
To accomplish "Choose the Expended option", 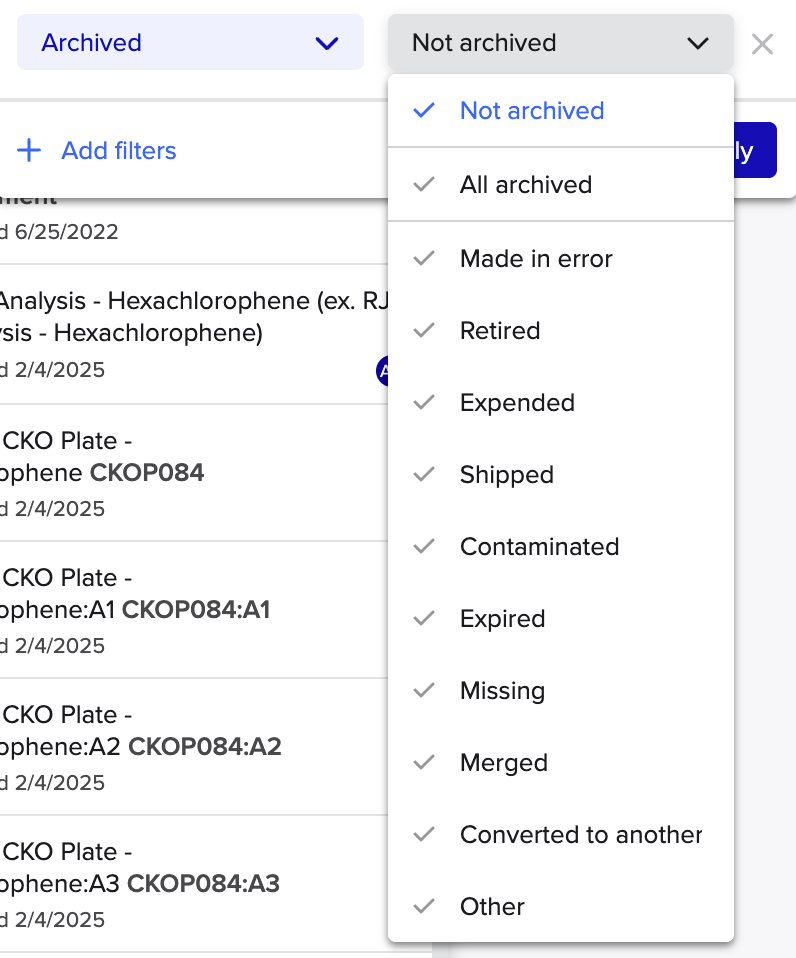I will pos(516,403).
